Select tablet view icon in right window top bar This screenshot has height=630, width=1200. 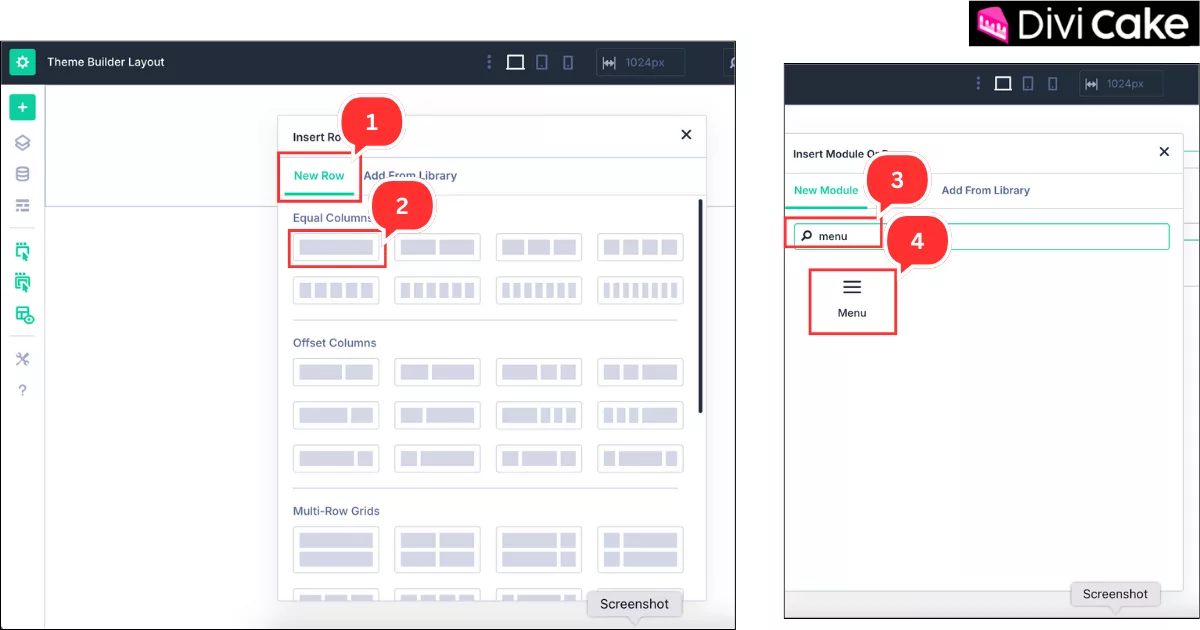pos(1028,84)
